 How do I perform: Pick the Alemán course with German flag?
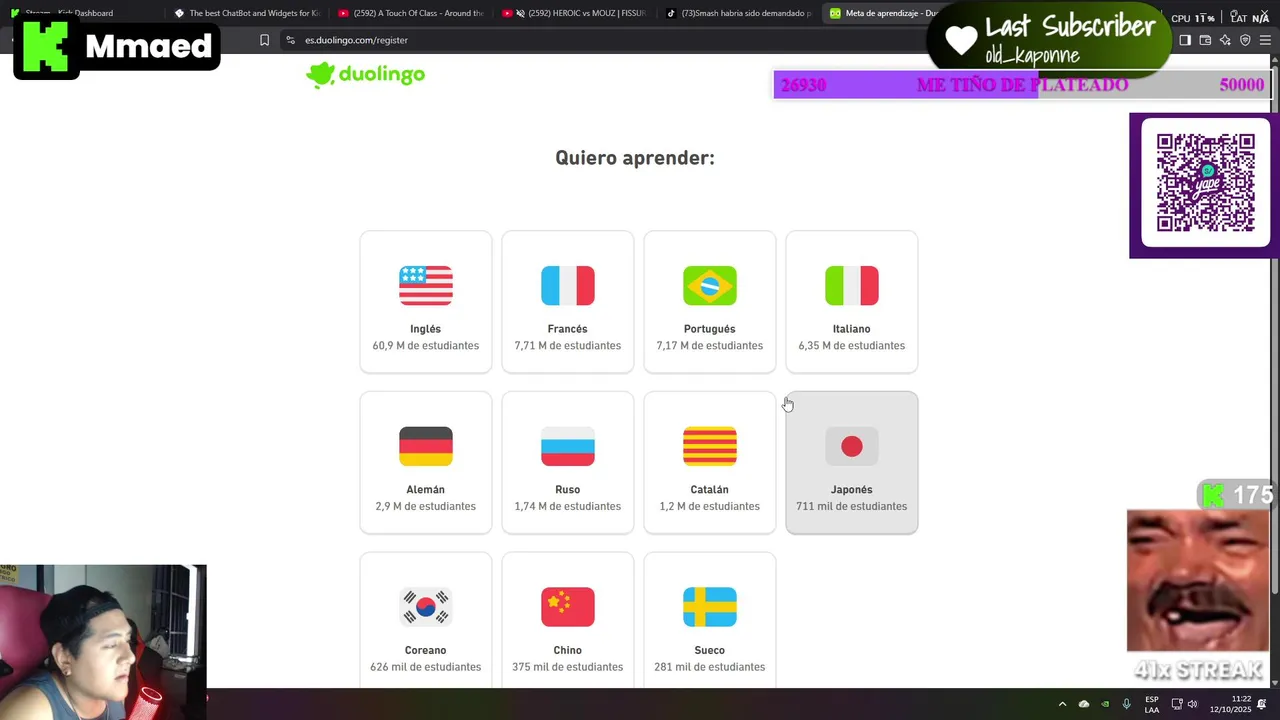pyautogui.click(x=426, y=463)
